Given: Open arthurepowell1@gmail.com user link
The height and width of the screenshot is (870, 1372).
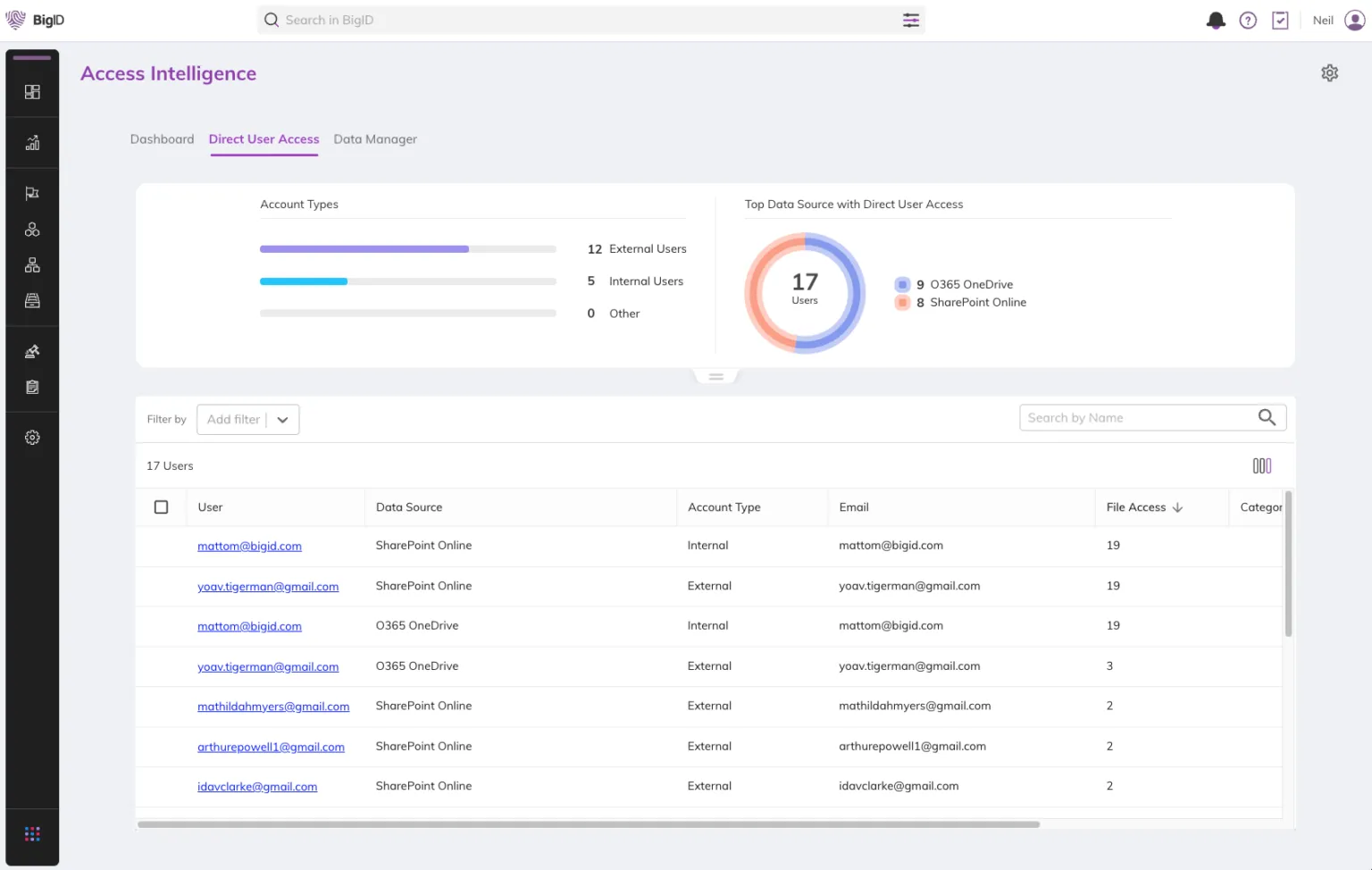Looking at the screenshot, I should [271, 747].
